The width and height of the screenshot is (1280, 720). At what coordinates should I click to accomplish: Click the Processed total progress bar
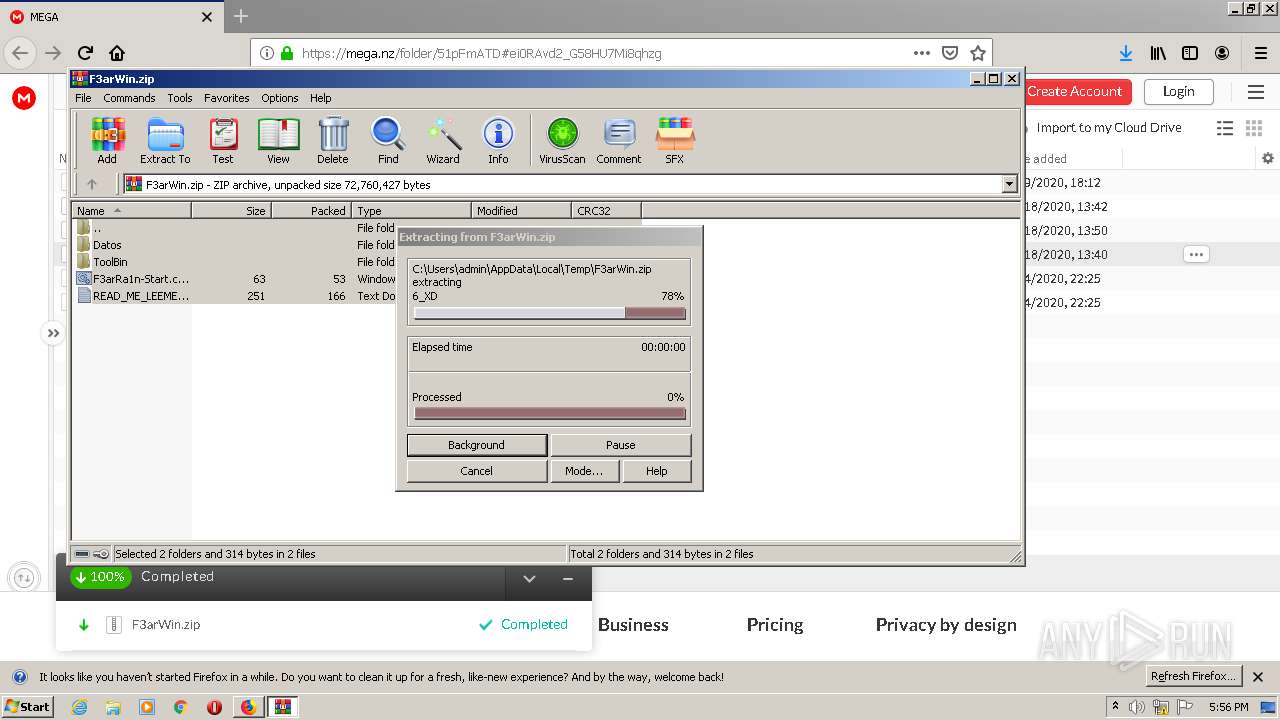click(550, 413)
